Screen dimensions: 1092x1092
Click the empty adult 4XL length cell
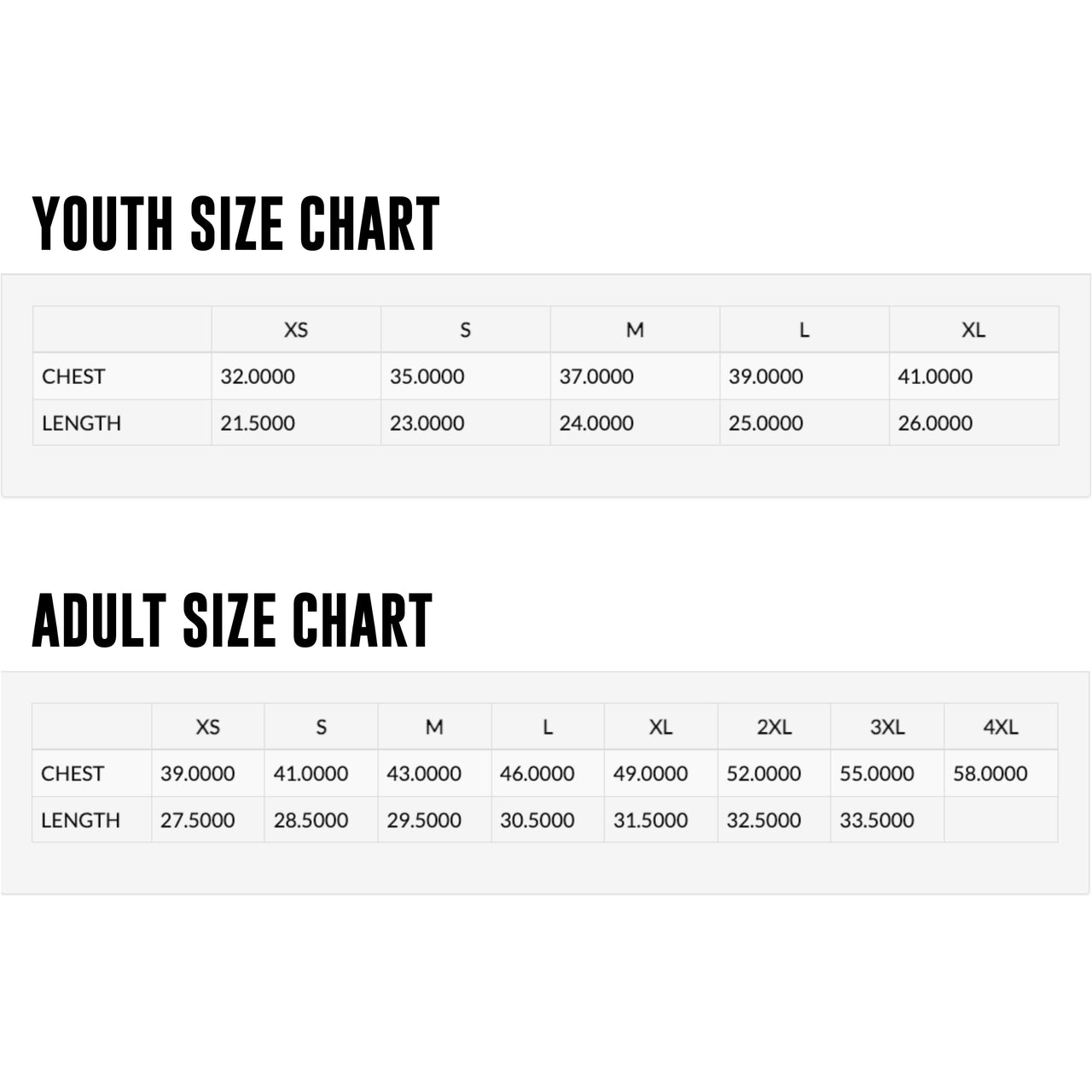[x=1001, y=820]
